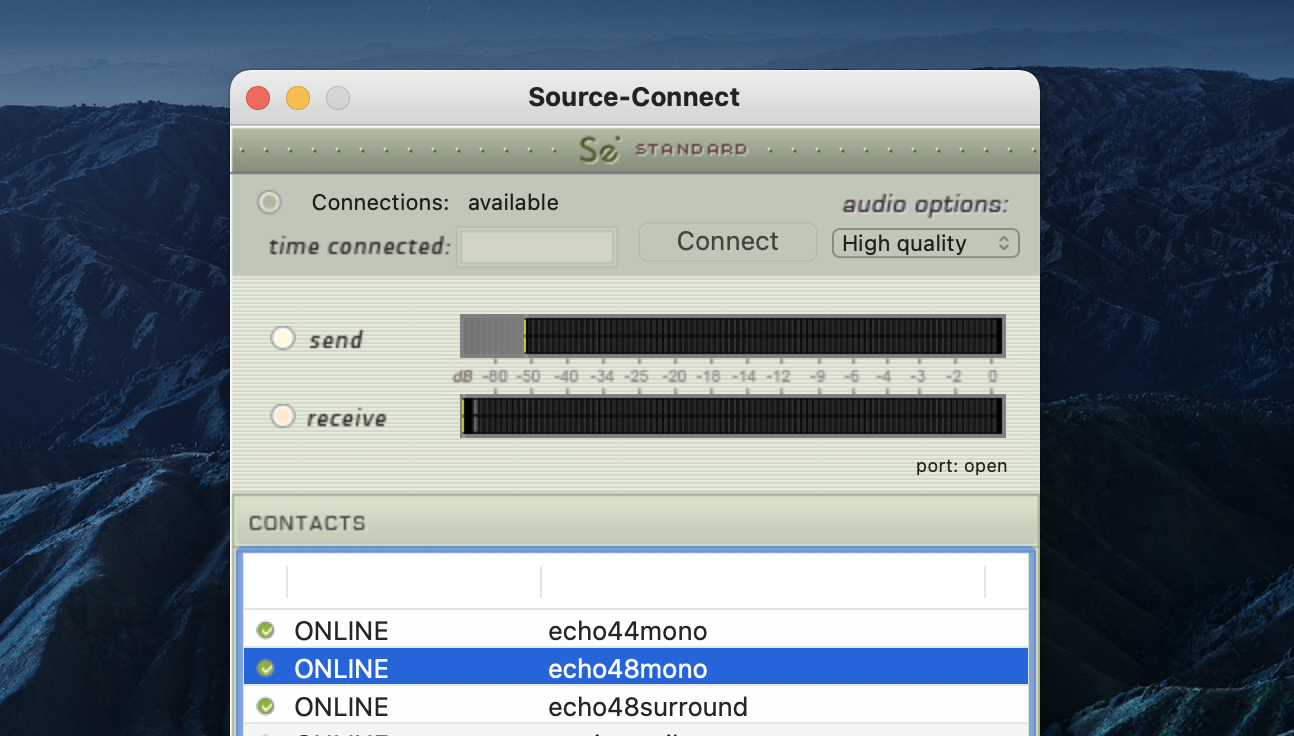Click the Source-Connect Standard logo
The image size is (1294, 736).
point(662,150)
